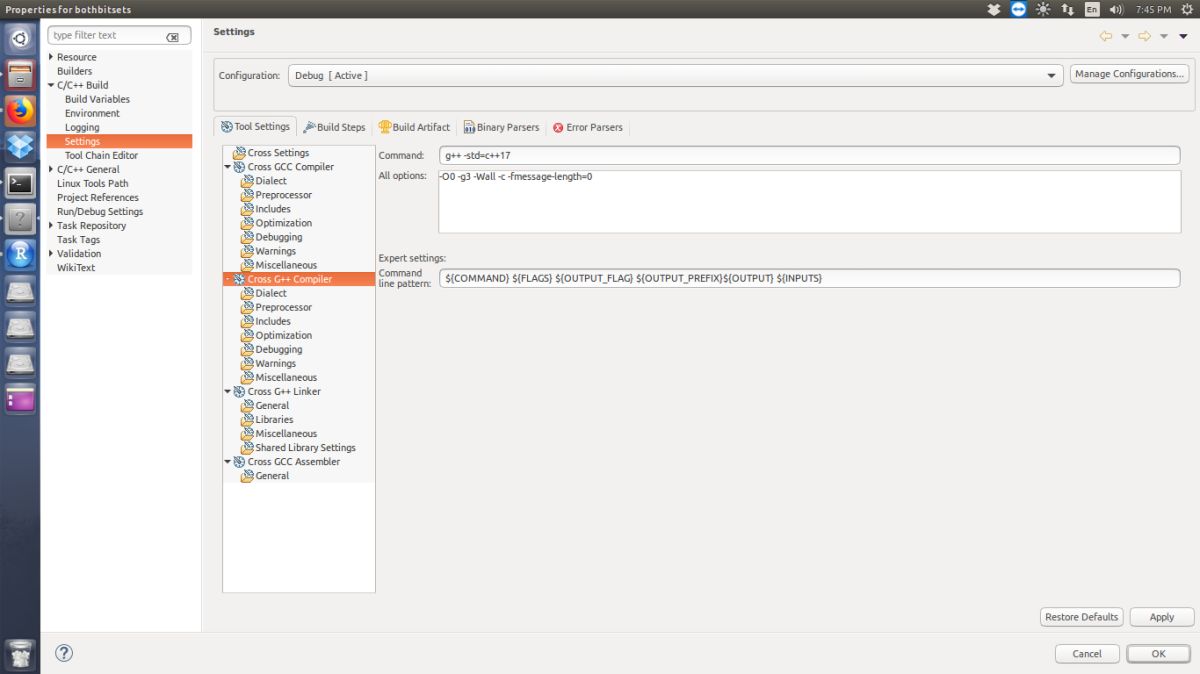
Task: Collapse the Cross GCC Assembler node
Action: coord(228,461)
